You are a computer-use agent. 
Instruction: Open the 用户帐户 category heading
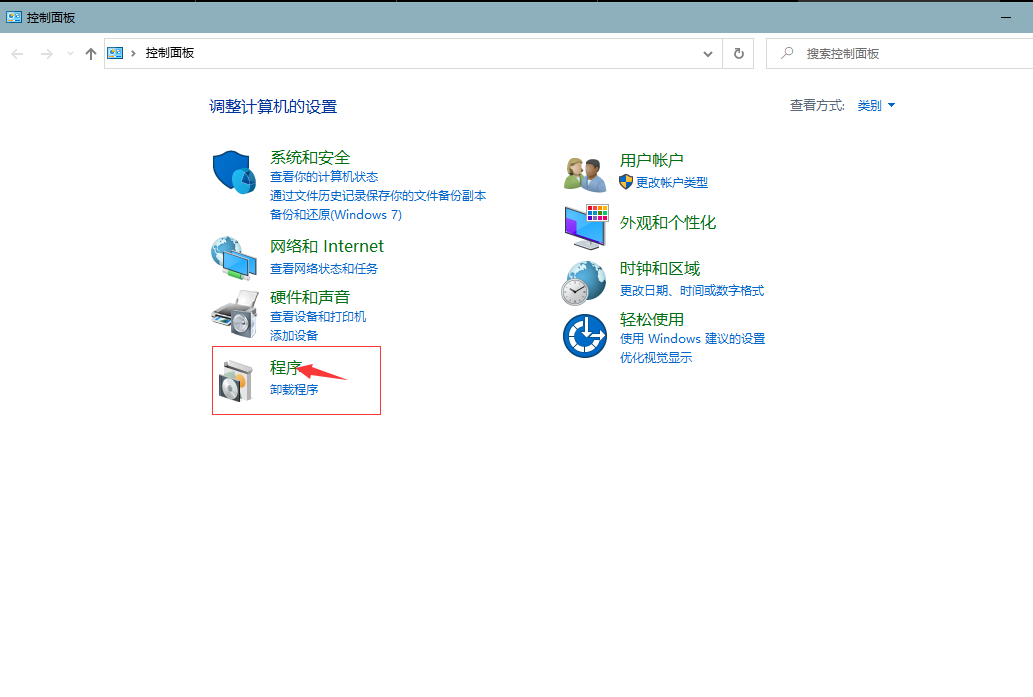coord(652,160)
